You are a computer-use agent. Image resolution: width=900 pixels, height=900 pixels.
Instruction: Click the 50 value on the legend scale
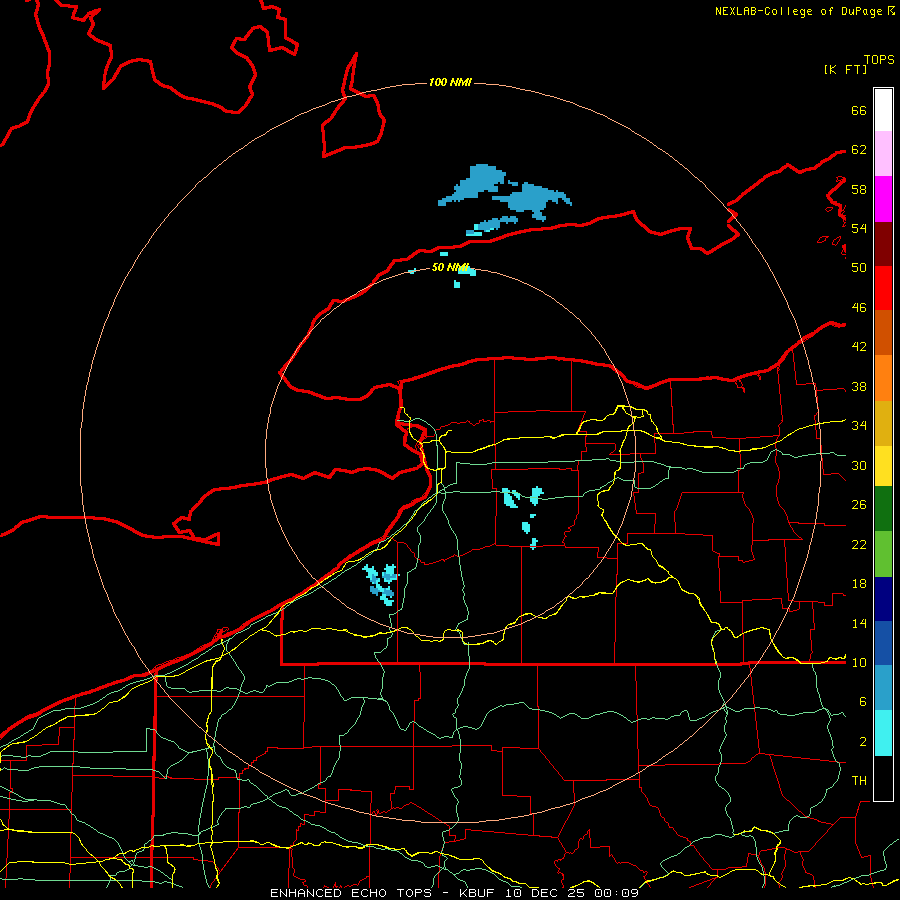[859, 267]
